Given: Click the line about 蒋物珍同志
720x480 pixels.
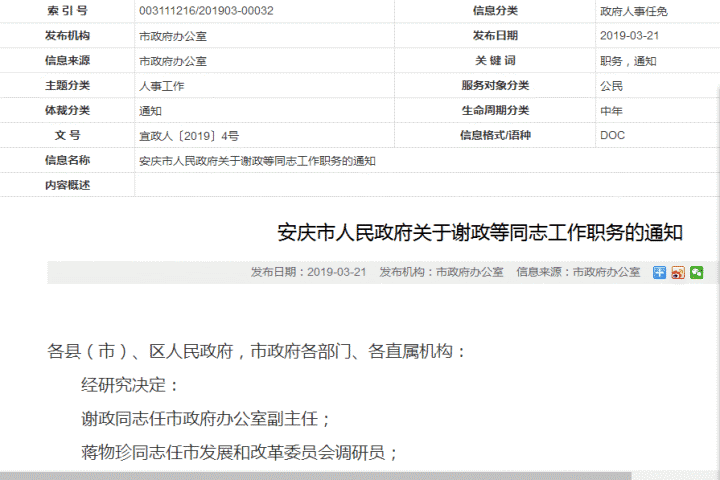Looking at the screenshot, I should [239, 452].
